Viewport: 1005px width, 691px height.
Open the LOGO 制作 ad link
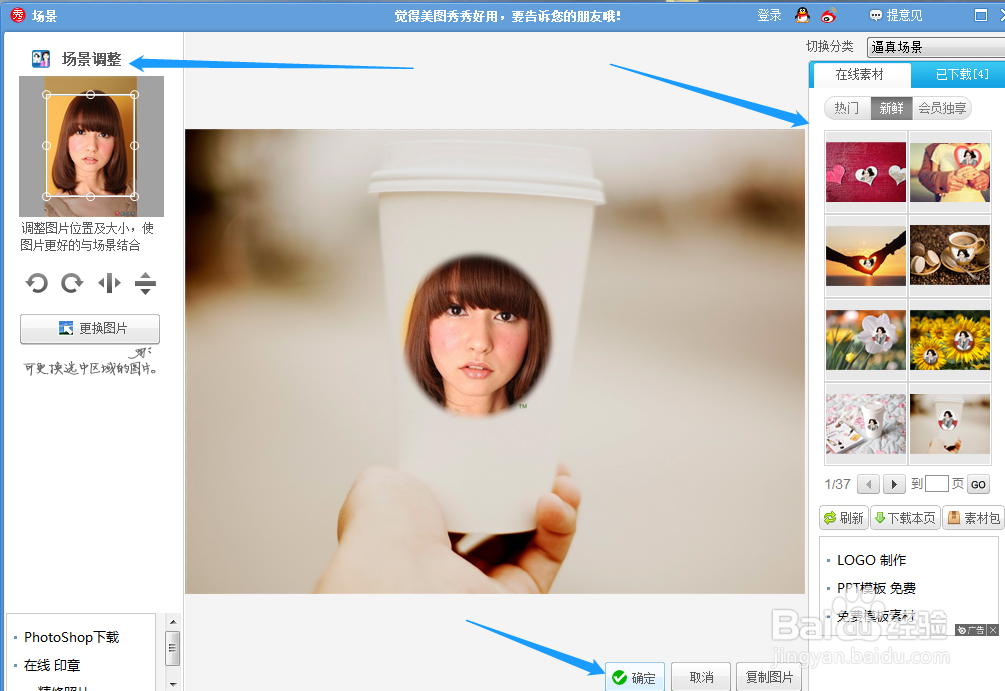tap(871, 560)
